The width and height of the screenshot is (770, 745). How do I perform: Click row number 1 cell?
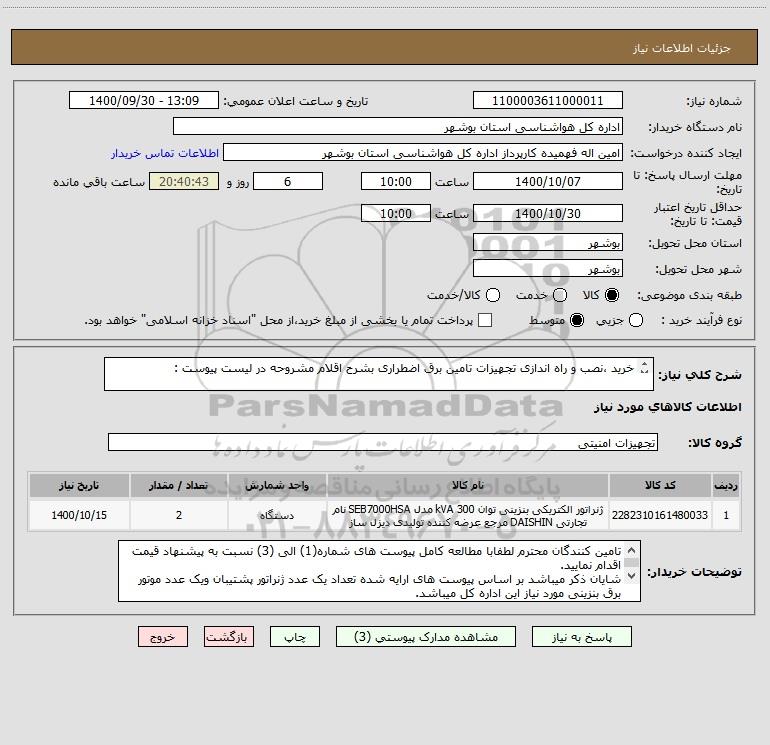pos(726,515)
